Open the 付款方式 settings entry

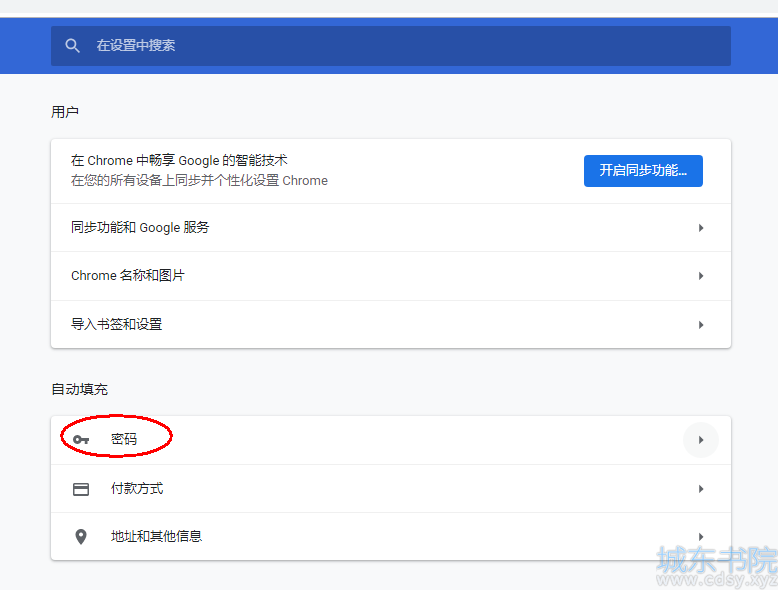390,489
